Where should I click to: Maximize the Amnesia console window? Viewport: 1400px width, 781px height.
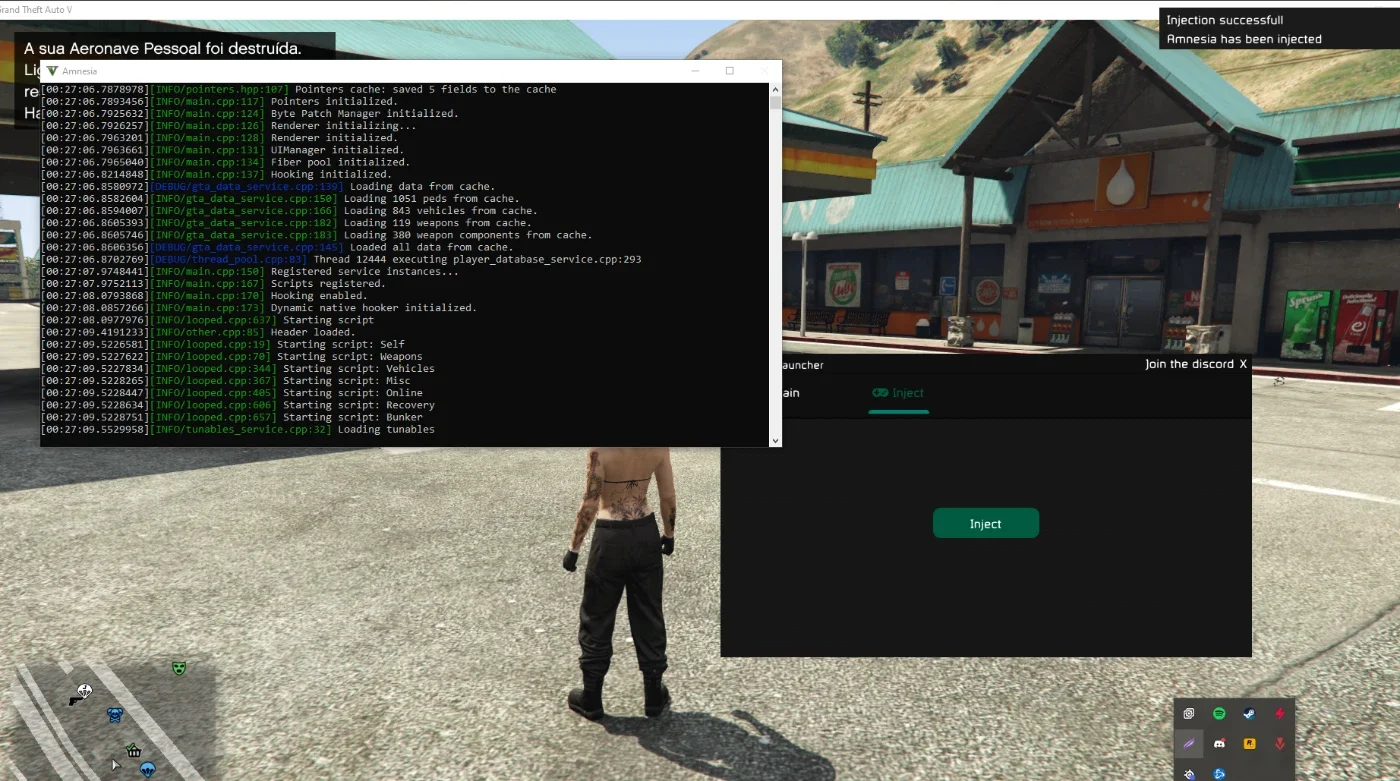click(730, 71)
